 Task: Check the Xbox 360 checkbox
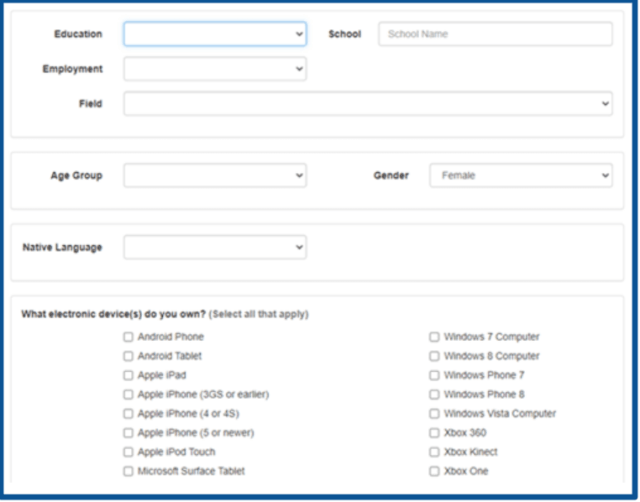tap(434, 433)
